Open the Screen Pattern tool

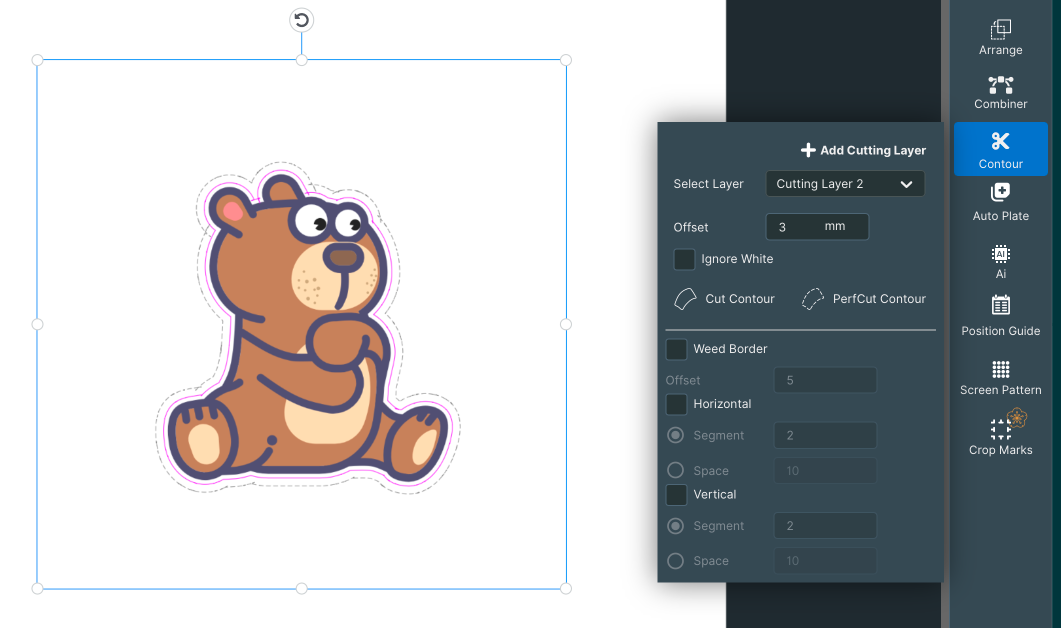(x=1000, y=378)
